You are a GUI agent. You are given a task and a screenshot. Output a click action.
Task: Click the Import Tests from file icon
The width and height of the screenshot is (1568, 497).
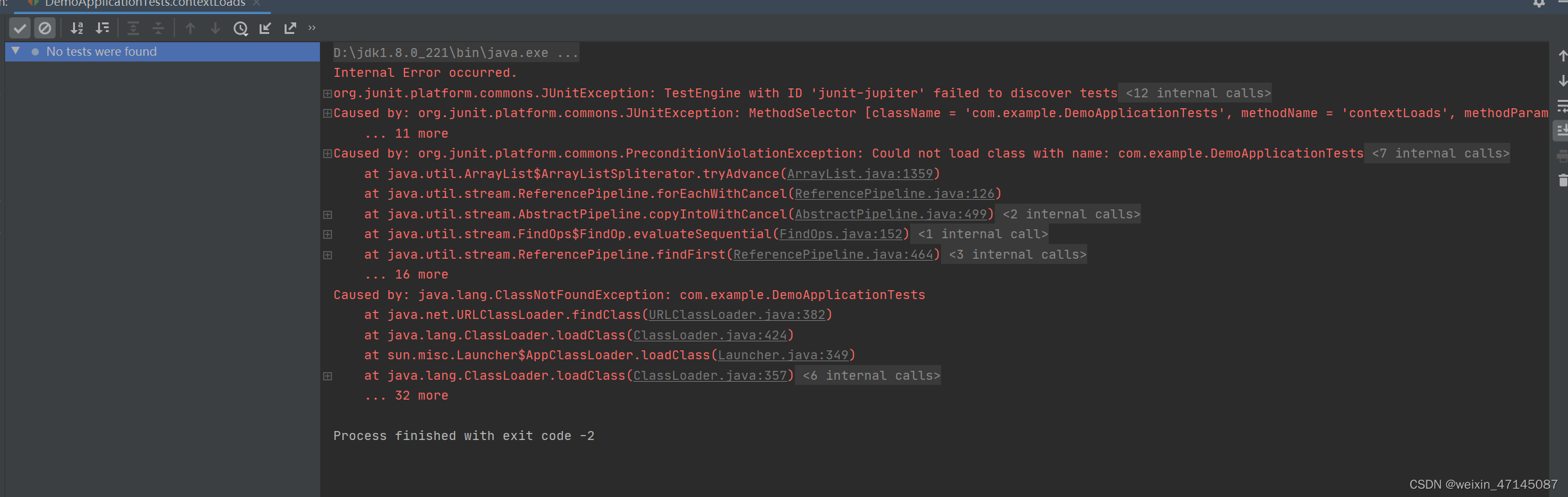(x=265, y=28)
